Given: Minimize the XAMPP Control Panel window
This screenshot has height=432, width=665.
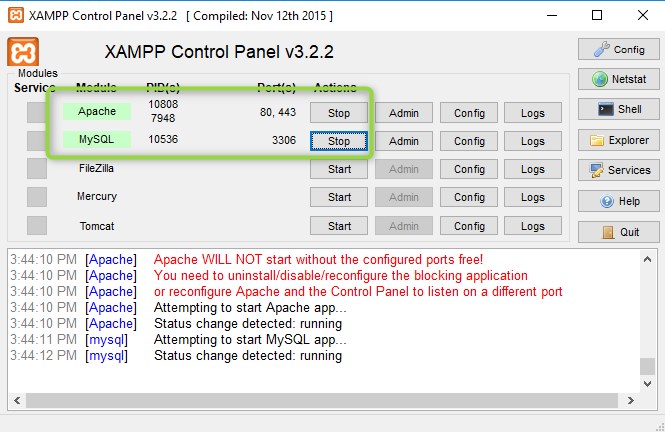Looking at the screenshot, I should click(552, 16).
